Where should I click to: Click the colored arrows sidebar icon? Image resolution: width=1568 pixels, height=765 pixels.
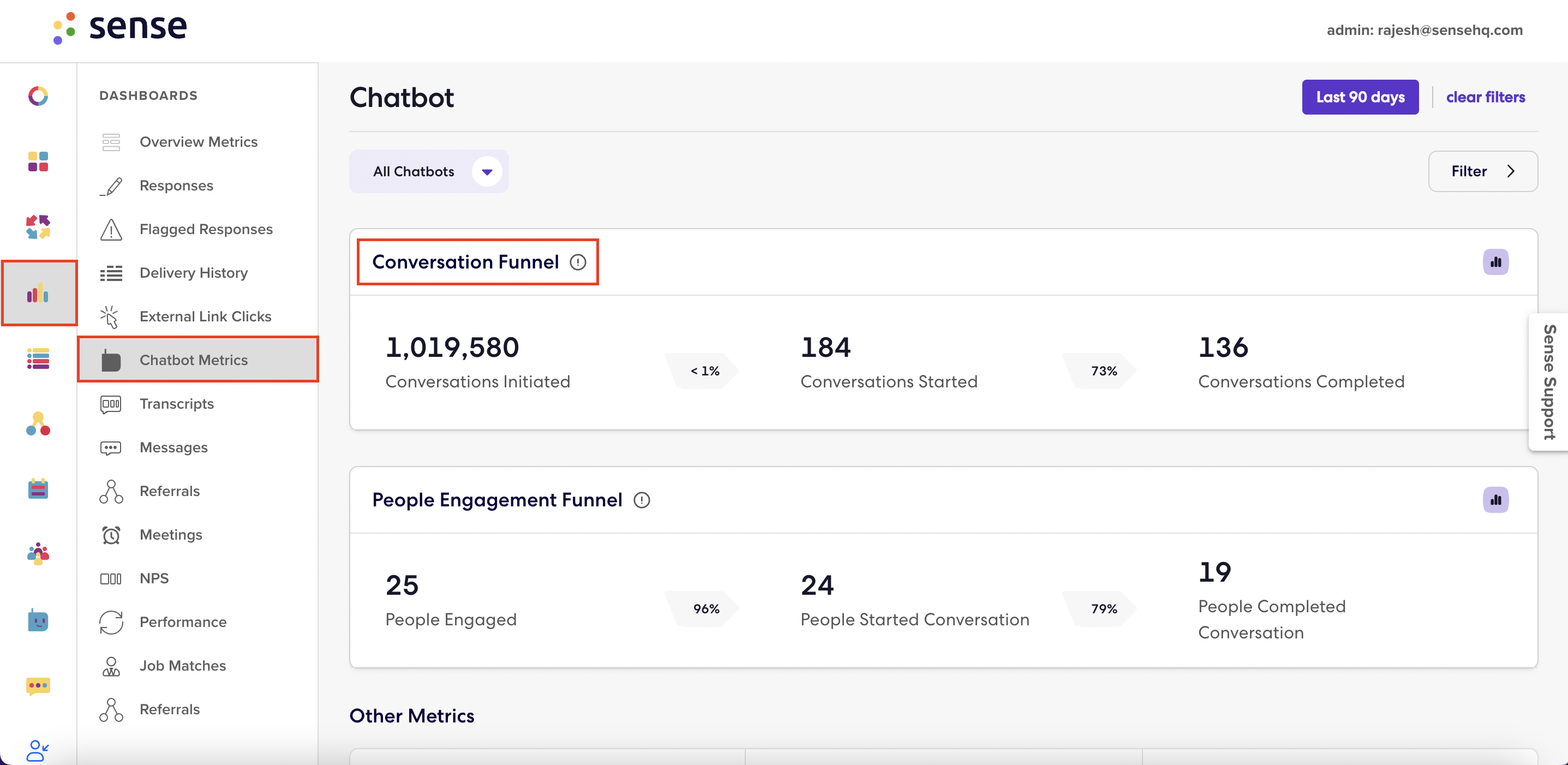[x=38, y=227]
